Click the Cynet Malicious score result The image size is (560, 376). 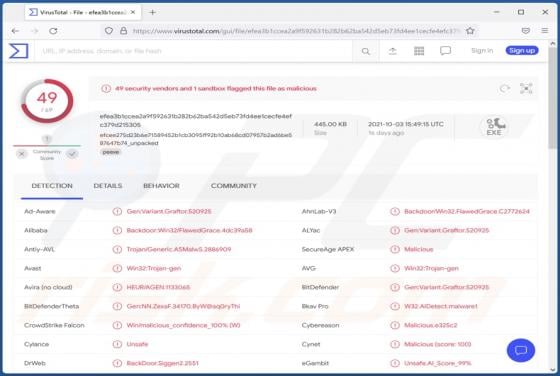pyautogui.click(x=438, y=344)
